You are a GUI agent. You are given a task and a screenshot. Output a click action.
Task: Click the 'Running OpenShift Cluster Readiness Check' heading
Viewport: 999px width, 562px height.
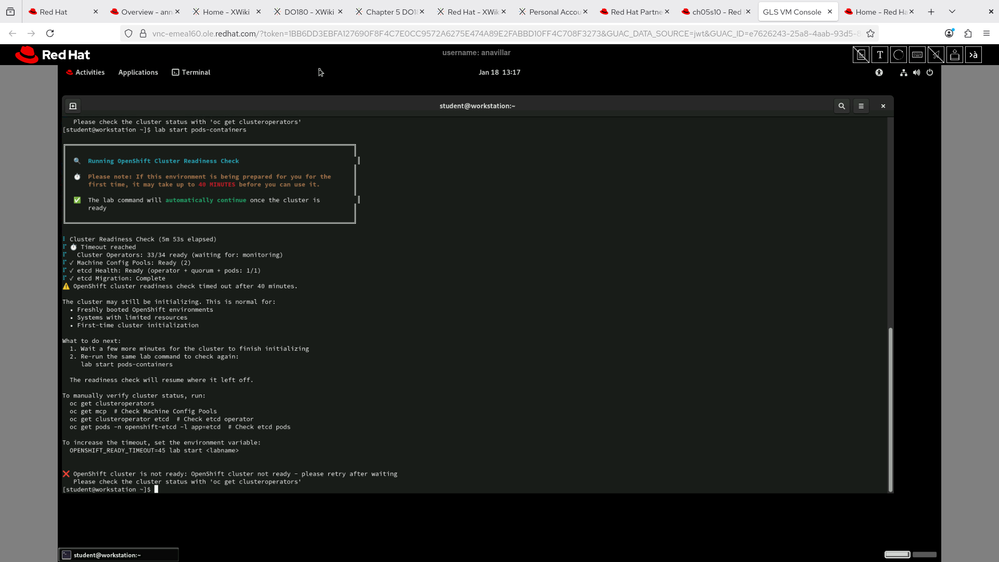163,161
